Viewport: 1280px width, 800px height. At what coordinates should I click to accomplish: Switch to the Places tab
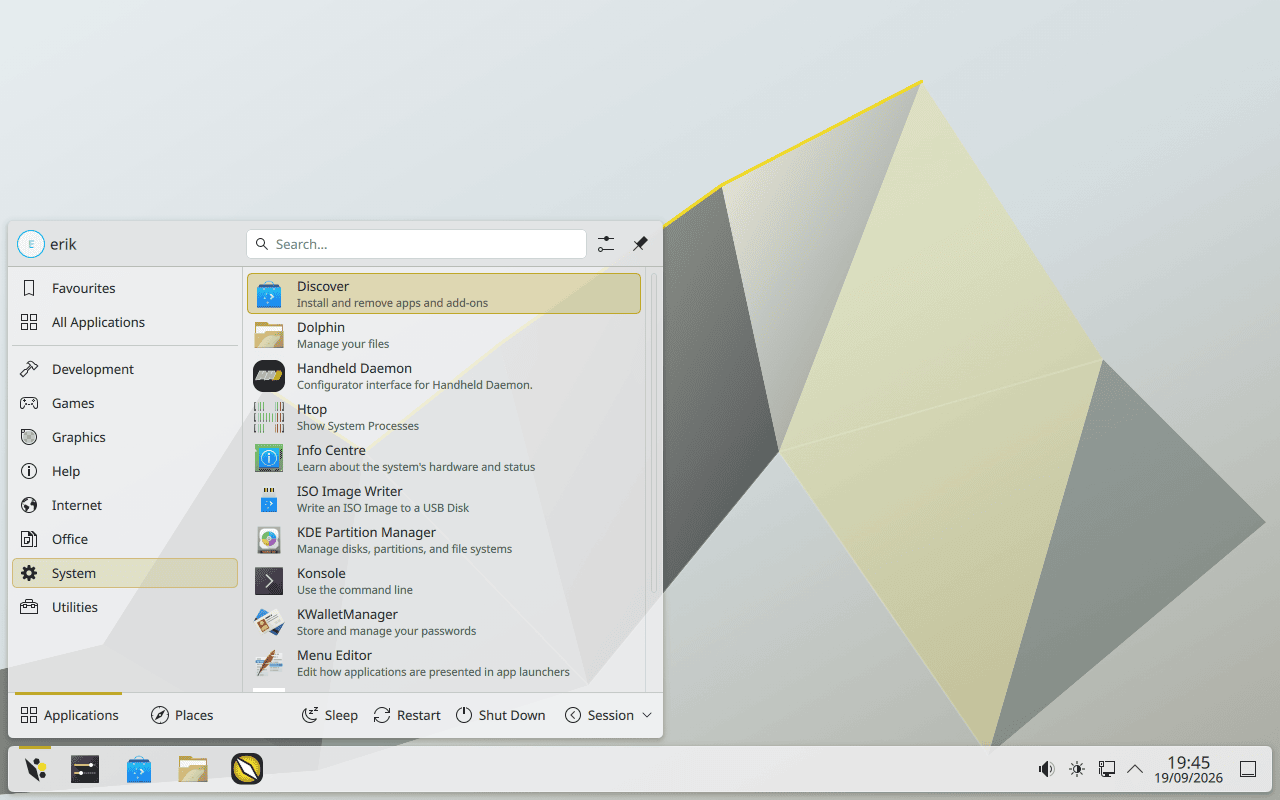point(182,715)
